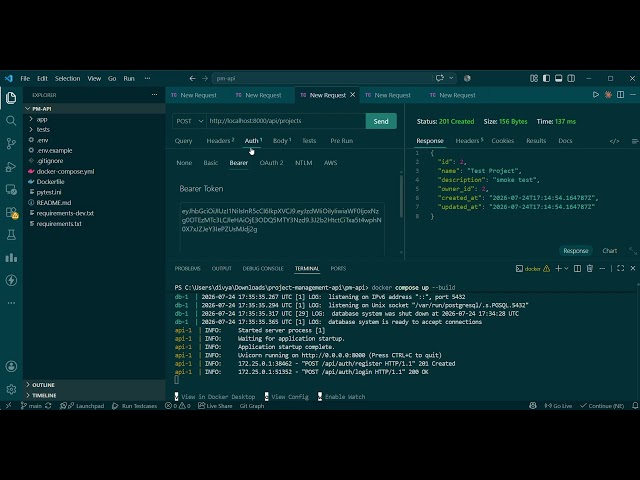The width and height of the screenshot is (640, 480).
Task: Switch to the Body request tab
Action: tap(282, 141)
